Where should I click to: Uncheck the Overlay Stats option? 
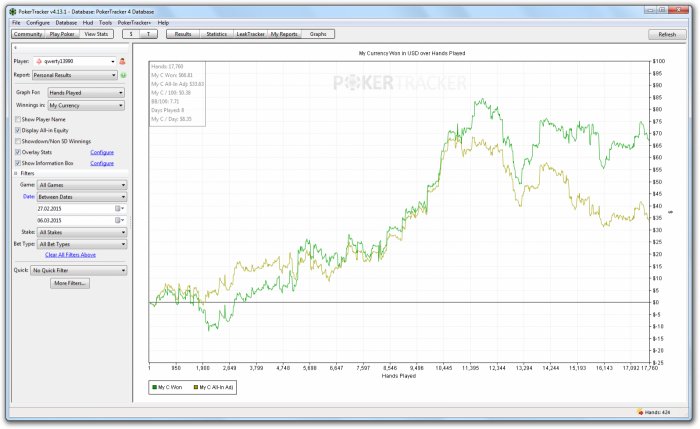click(x=18, y=152)
